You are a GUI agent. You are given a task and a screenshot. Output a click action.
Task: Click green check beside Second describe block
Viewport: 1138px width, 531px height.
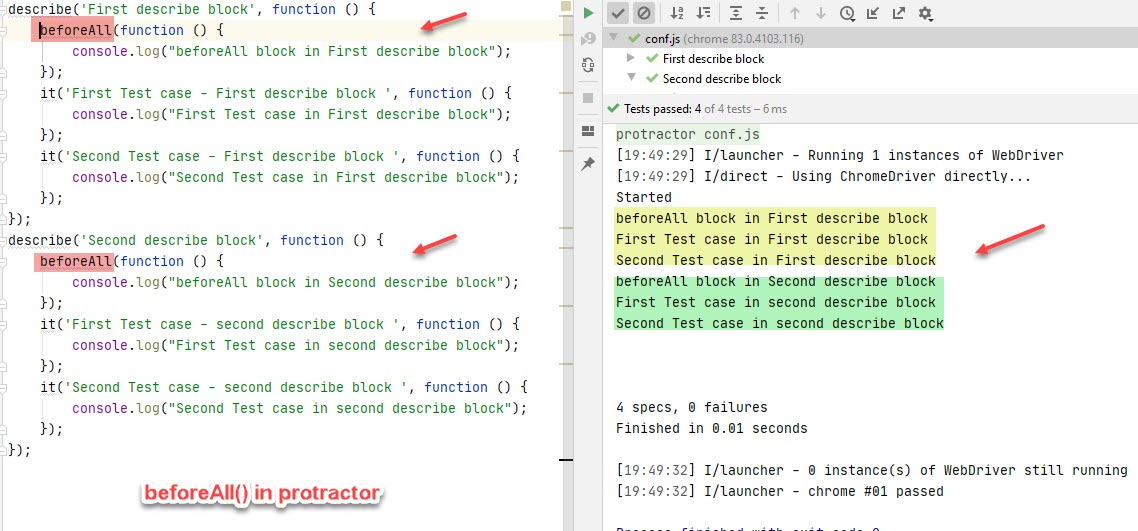(652, 78)
